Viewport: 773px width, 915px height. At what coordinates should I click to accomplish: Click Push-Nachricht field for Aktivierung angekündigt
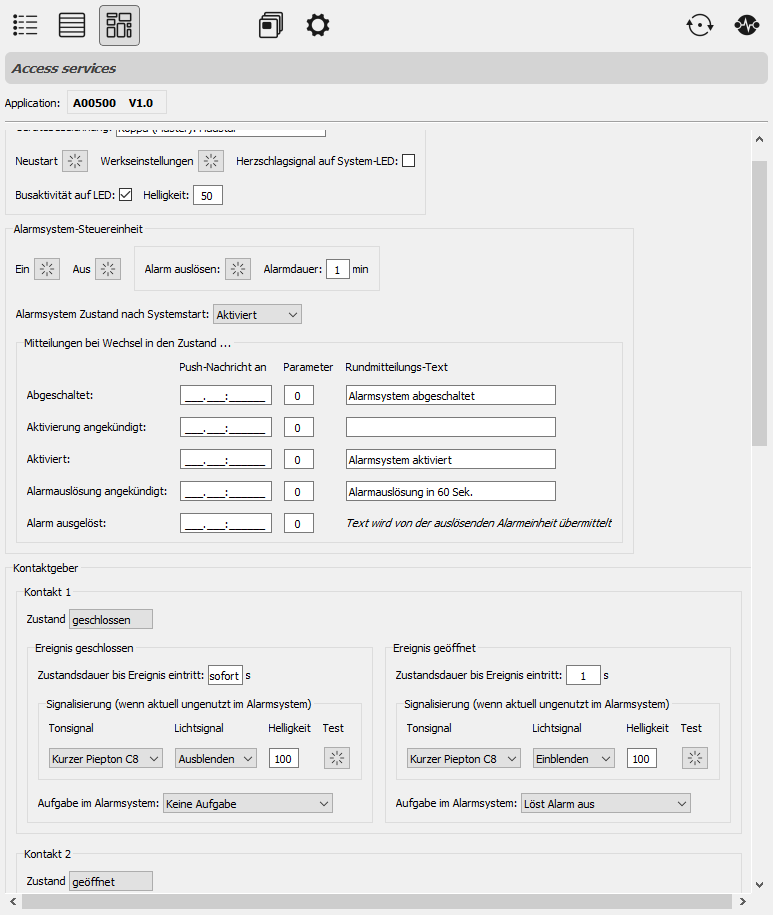tap(226, 427)
